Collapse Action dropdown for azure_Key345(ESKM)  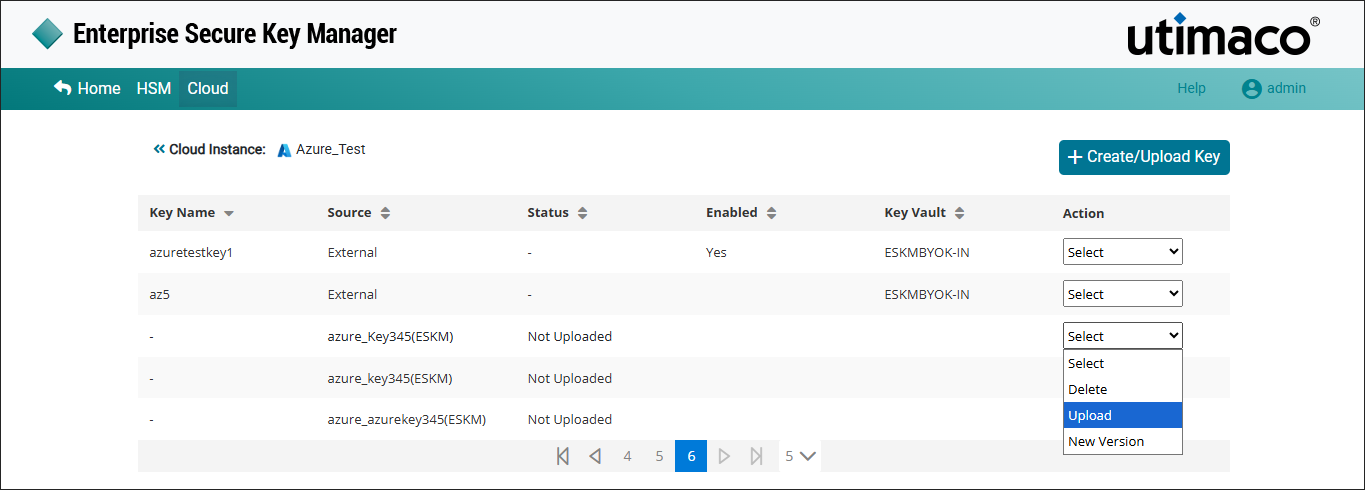(1122, 336)
